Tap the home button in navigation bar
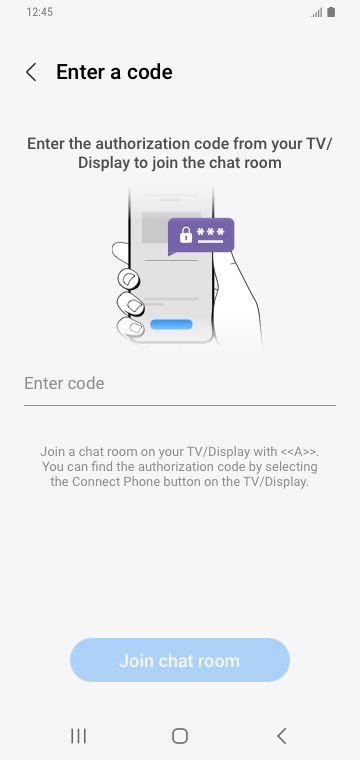This screenshot has width=360, height=760. pos(180,736)
